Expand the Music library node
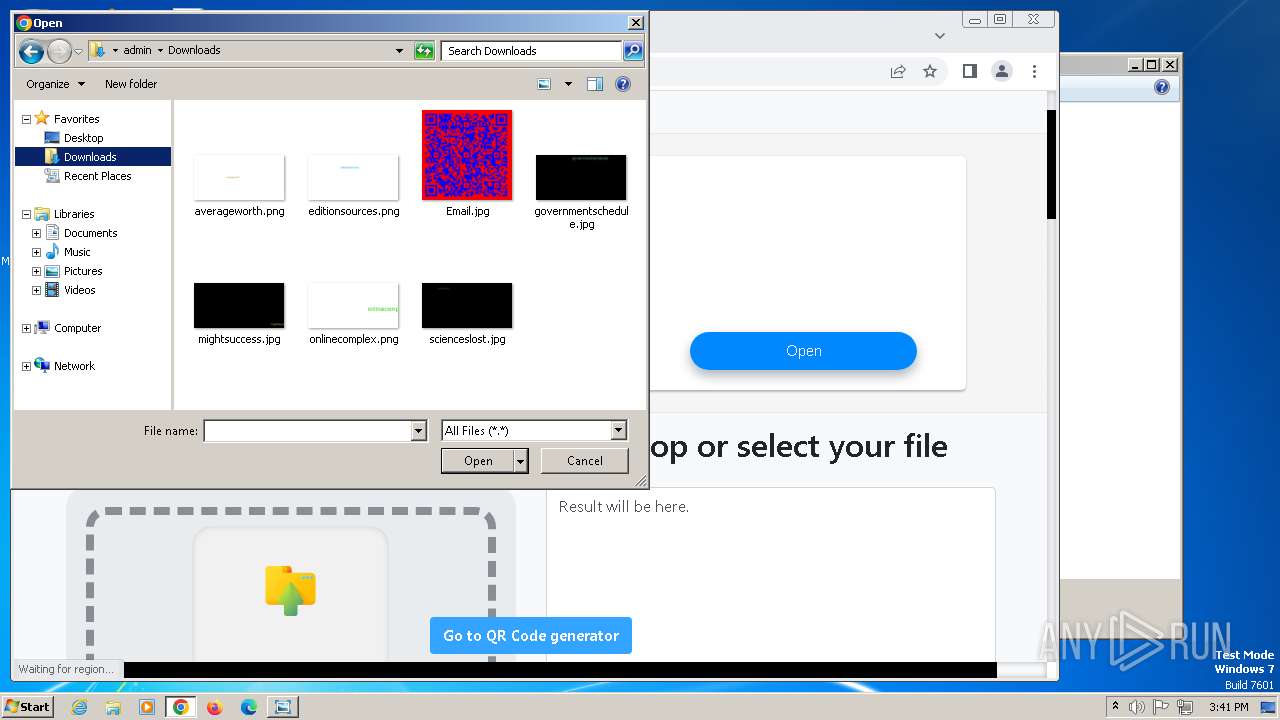The image size is (1280, 720). pyautogui.click(x=36, y=252)
